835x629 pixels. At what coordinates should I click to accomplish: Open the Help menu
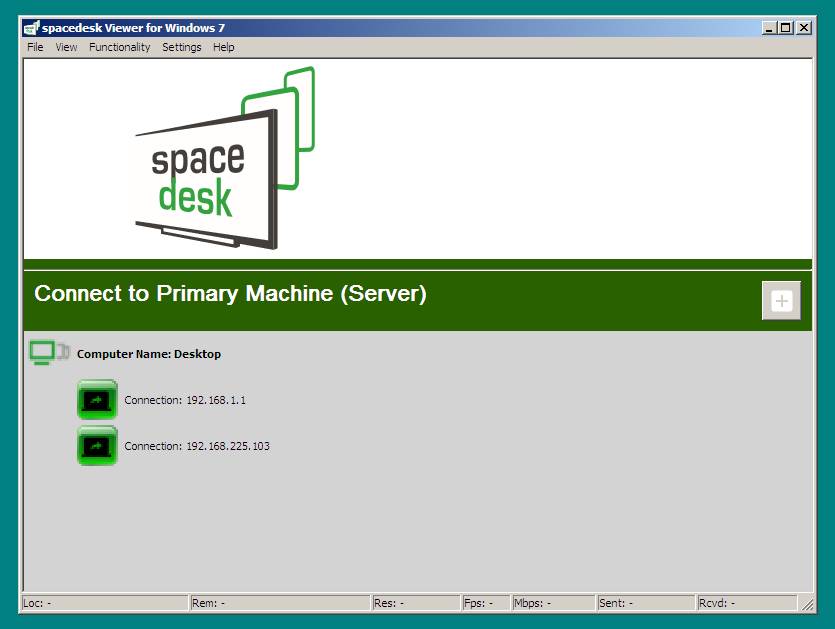click(x=224, y=47)
